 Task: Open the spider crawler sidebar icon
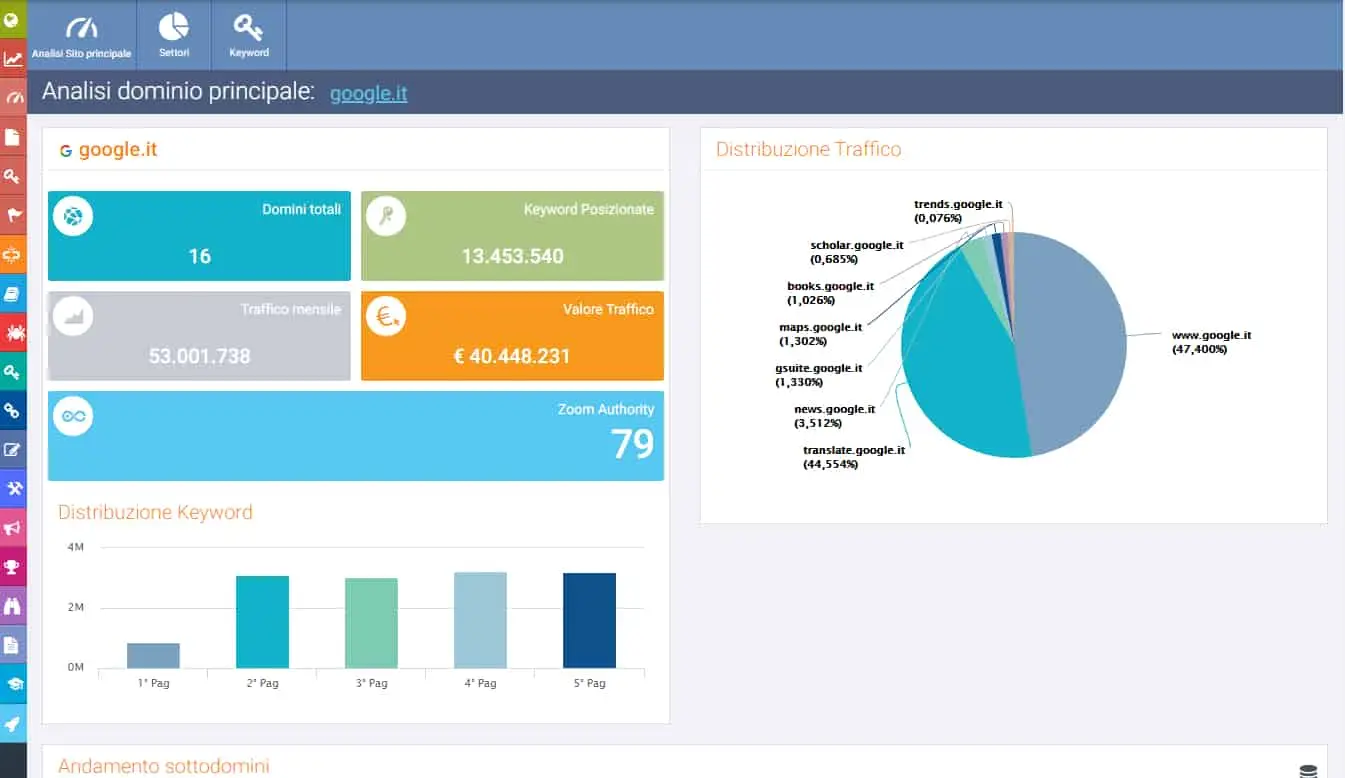coord(13,332)
